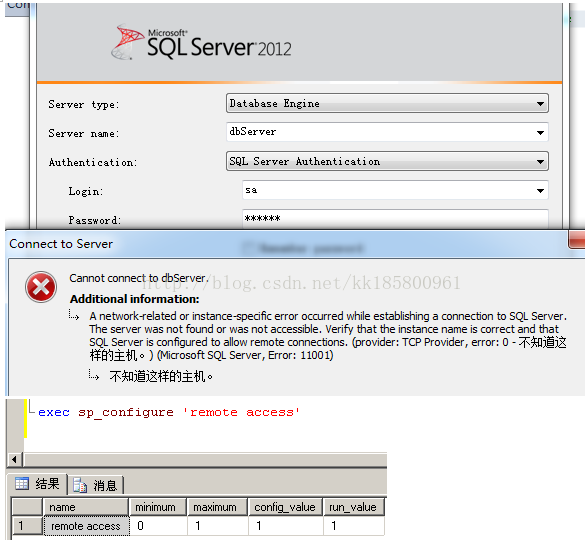Click the network-related error description text

coord(328,335)
